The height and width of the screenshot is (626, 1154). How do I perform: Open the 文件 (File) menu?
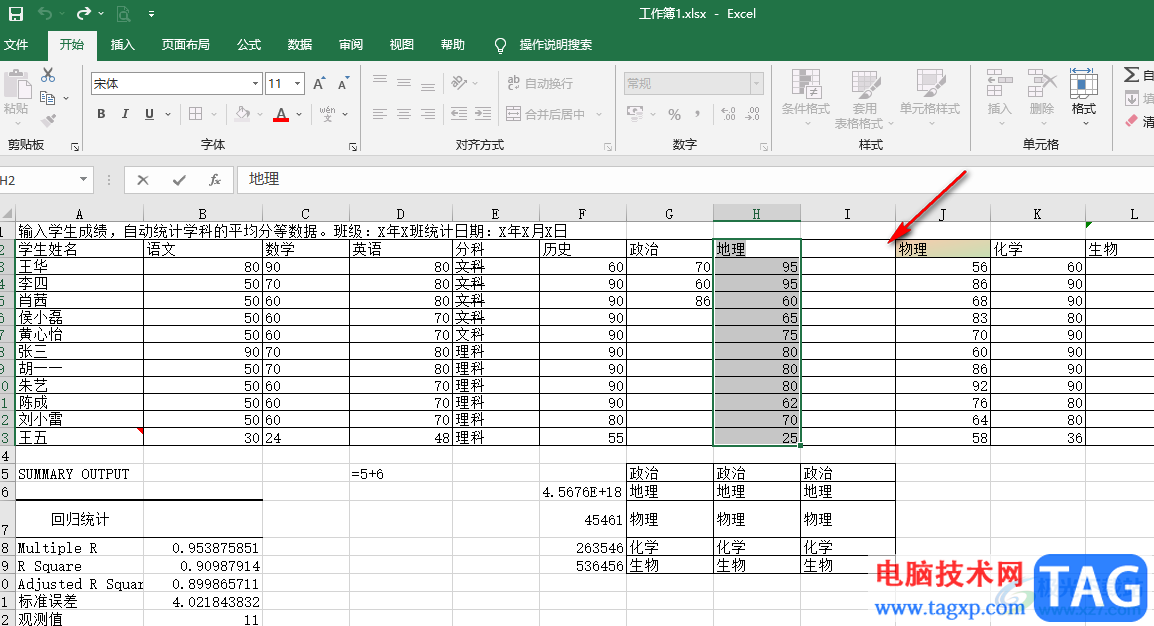click(16, 45)
